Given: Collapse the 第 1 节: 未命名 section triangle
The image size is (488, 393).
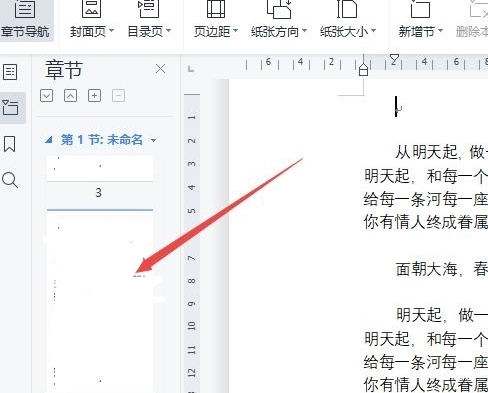Looking at the screenshot, I should click(x=49, y=140).
